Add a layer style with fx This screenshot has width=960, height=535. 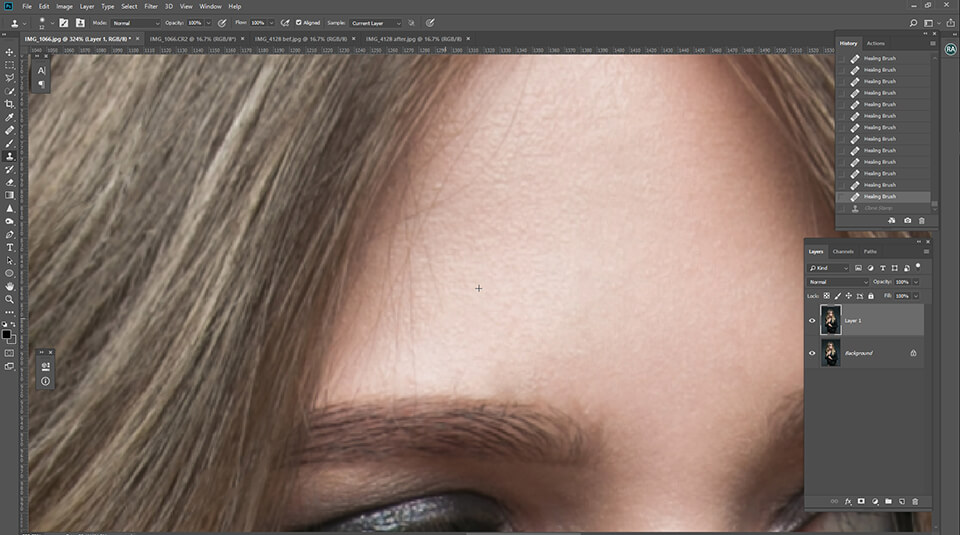pos(848,501)
